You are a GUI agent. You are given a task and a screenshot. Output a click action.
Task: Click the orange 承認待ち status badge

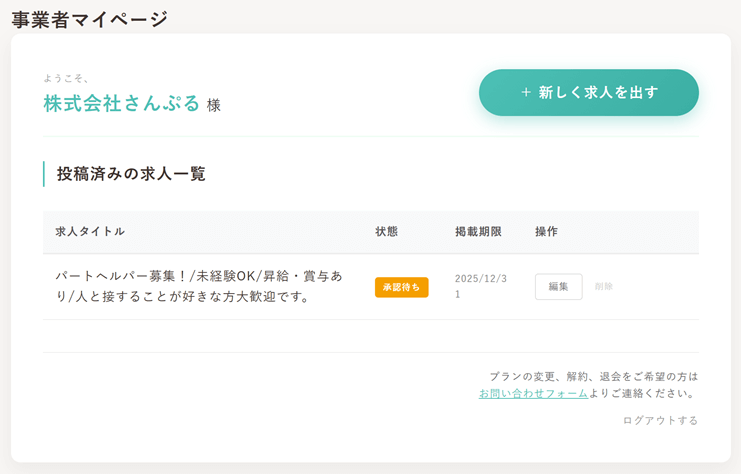coord(401,287)
